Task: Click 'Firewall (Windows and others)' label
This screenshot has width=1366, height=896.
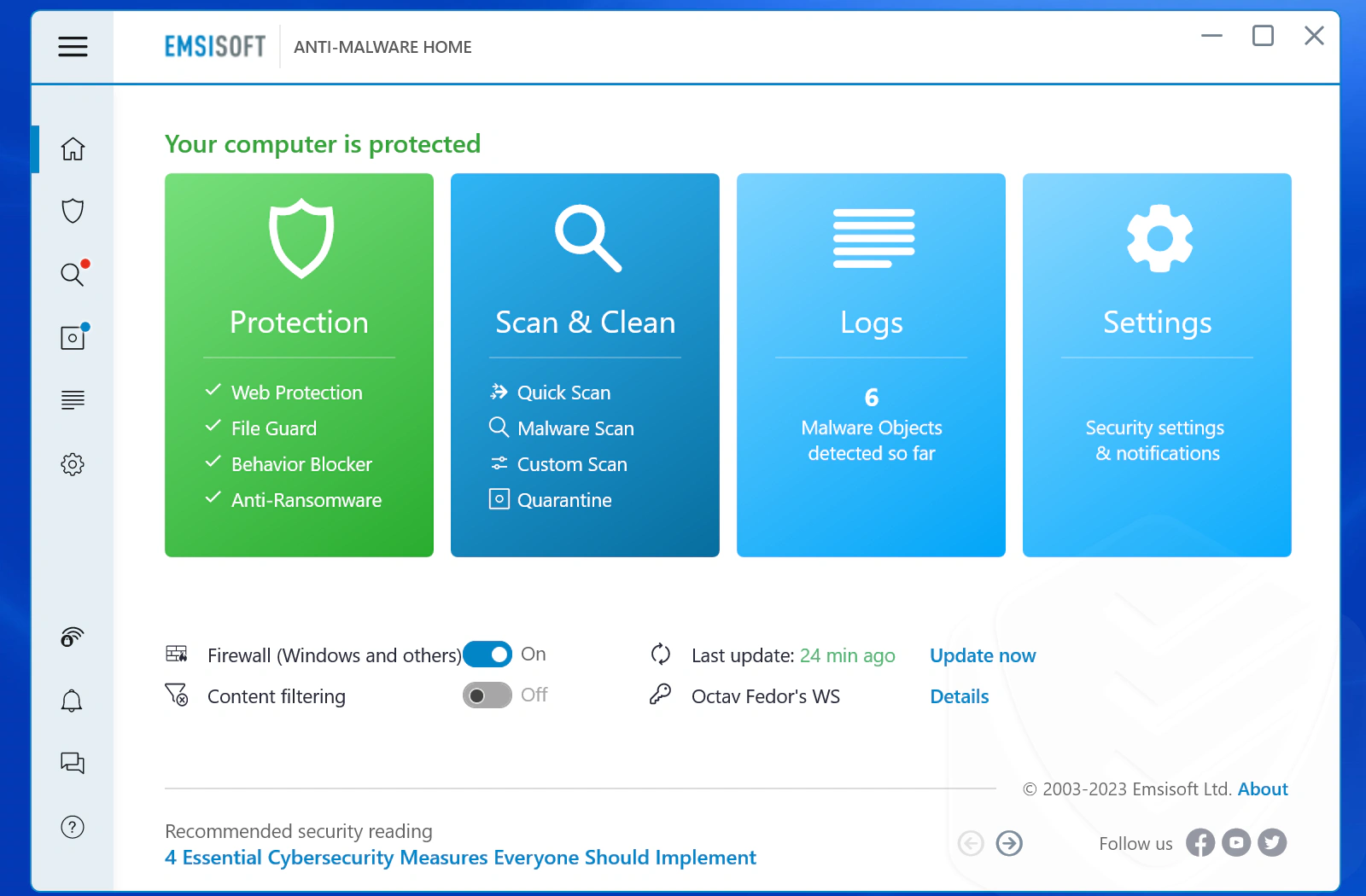Action: tap(335, 655)
